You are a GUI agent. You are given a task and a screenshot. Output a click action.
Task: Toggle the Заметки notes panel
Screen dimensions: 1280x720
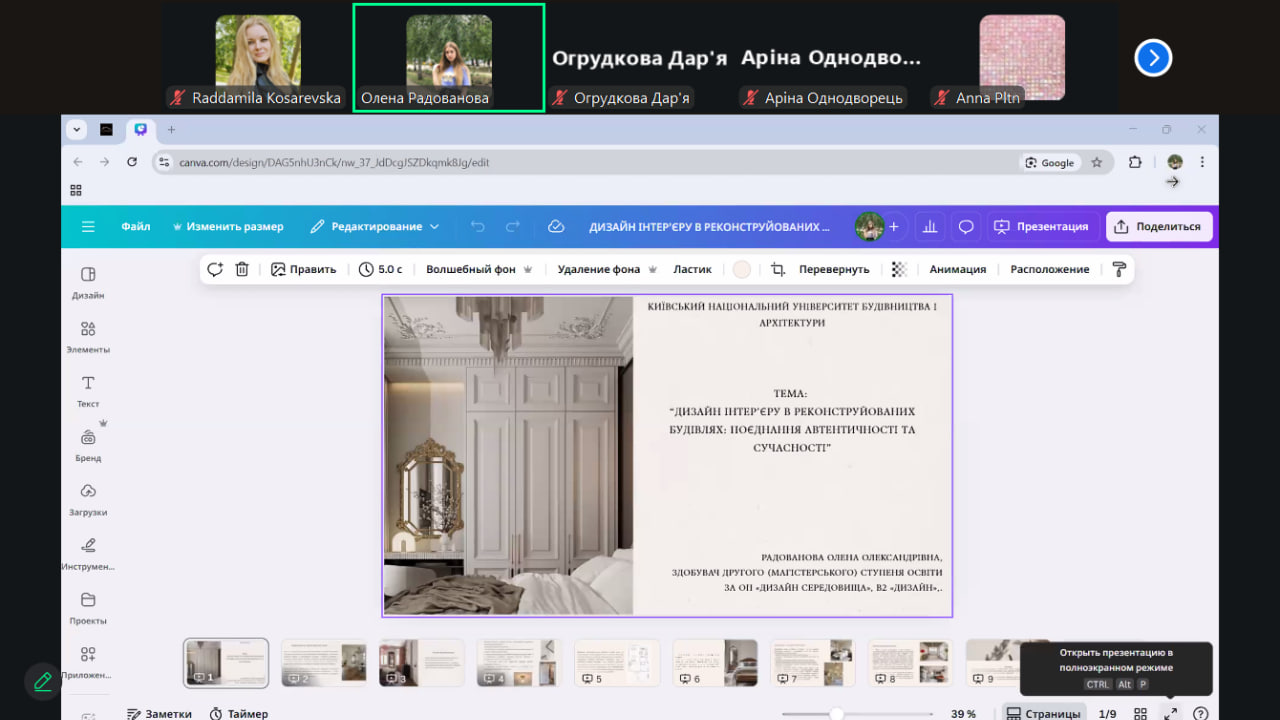(x=159, y=713)
